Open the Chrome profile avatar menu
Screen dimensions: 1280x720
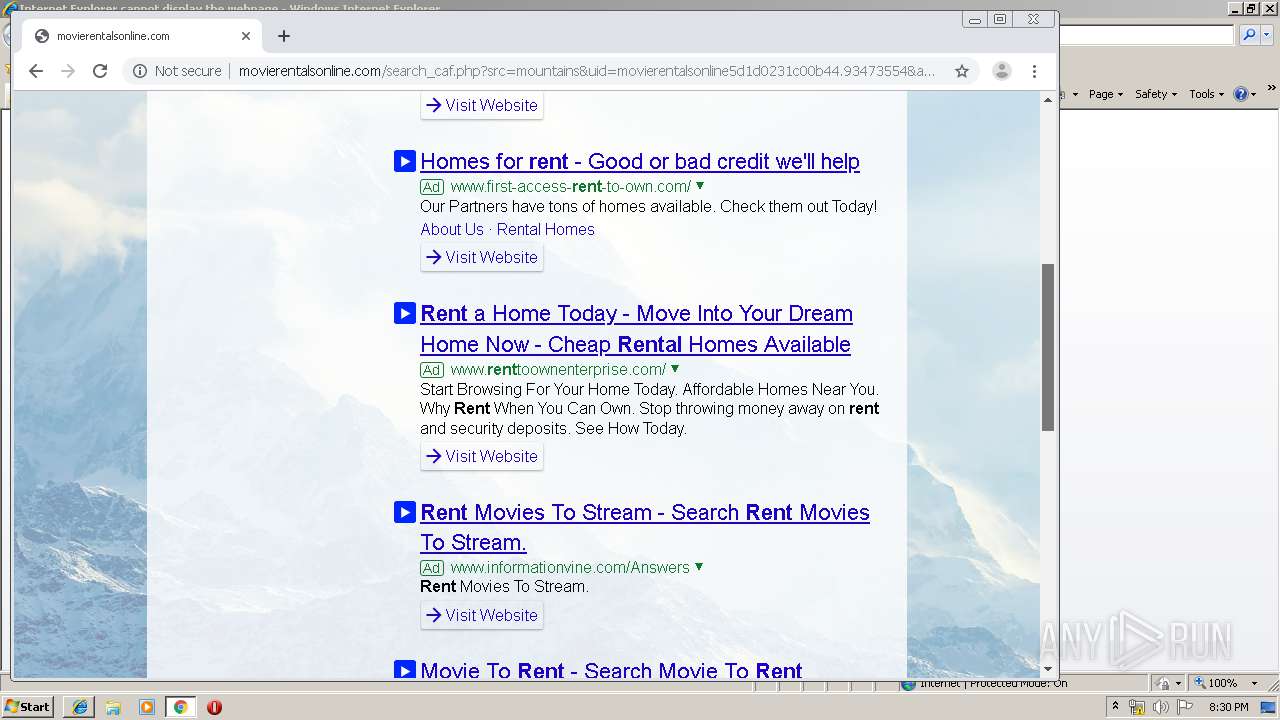(x=1001, y=71)
